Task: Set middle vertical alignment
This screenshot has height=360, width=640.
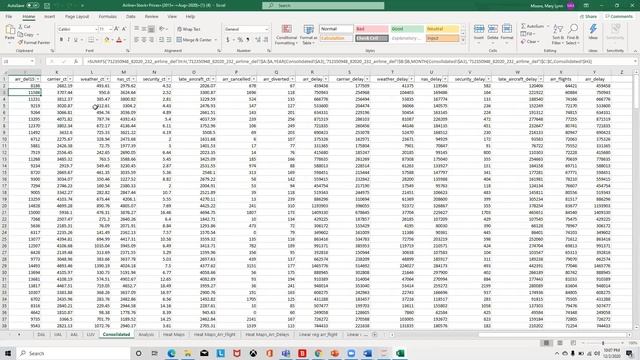Action: [x=144, y=29]
